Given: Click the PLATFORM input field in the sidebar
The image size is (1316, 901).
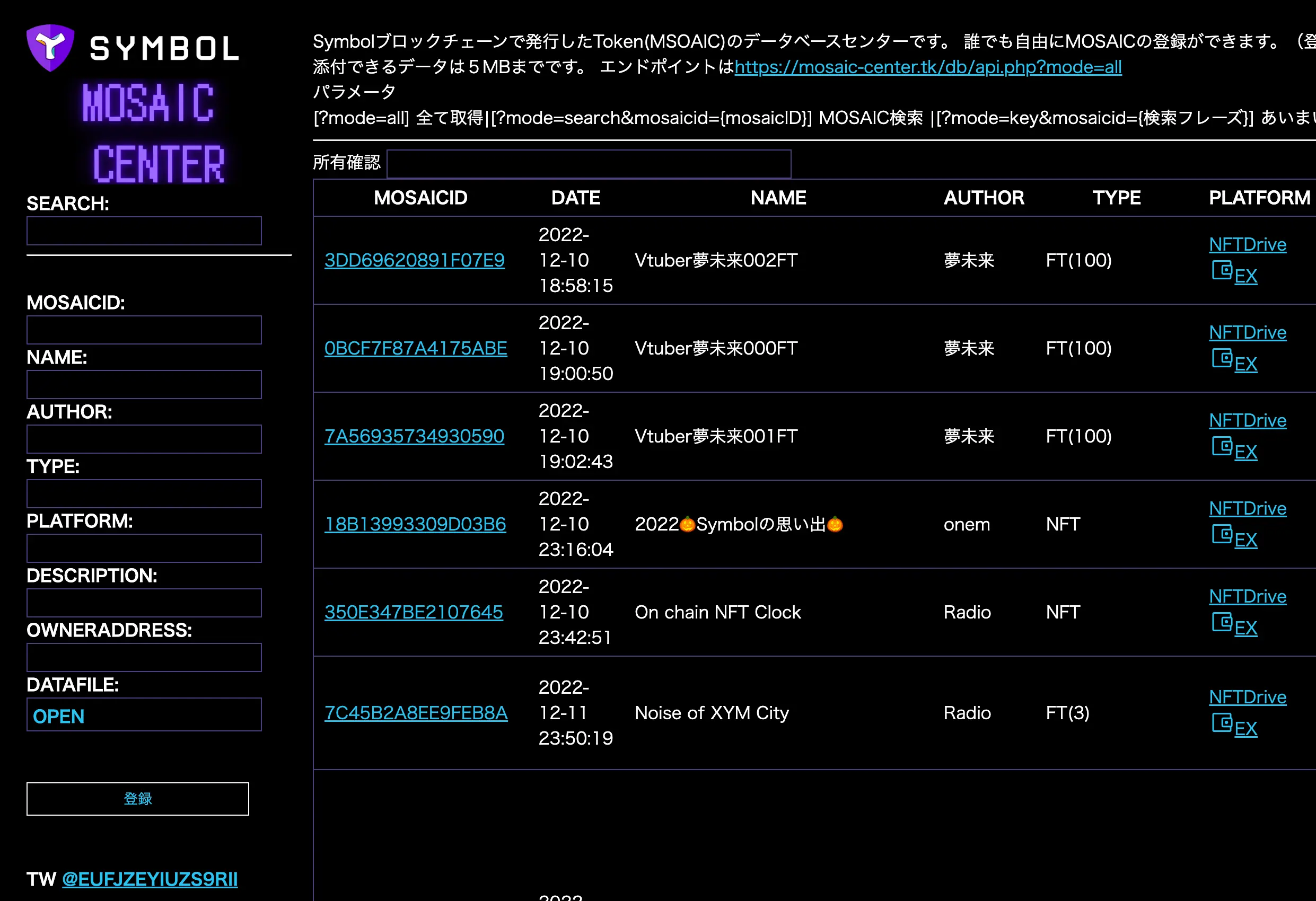Looking at the screenshot, I should [144, 549].
